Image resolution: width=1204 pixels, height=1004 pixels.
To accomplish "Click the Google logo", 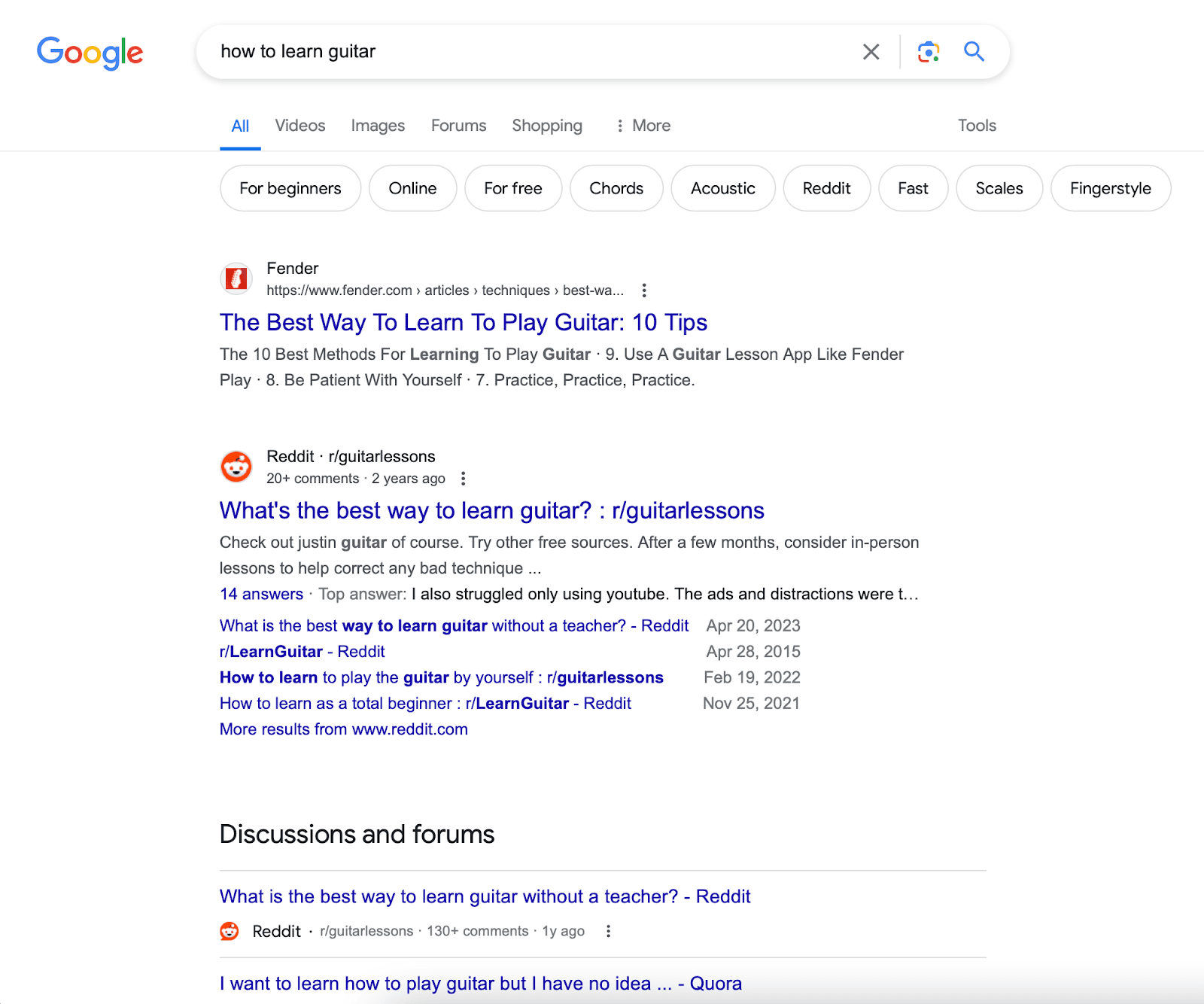I will 90,53.
